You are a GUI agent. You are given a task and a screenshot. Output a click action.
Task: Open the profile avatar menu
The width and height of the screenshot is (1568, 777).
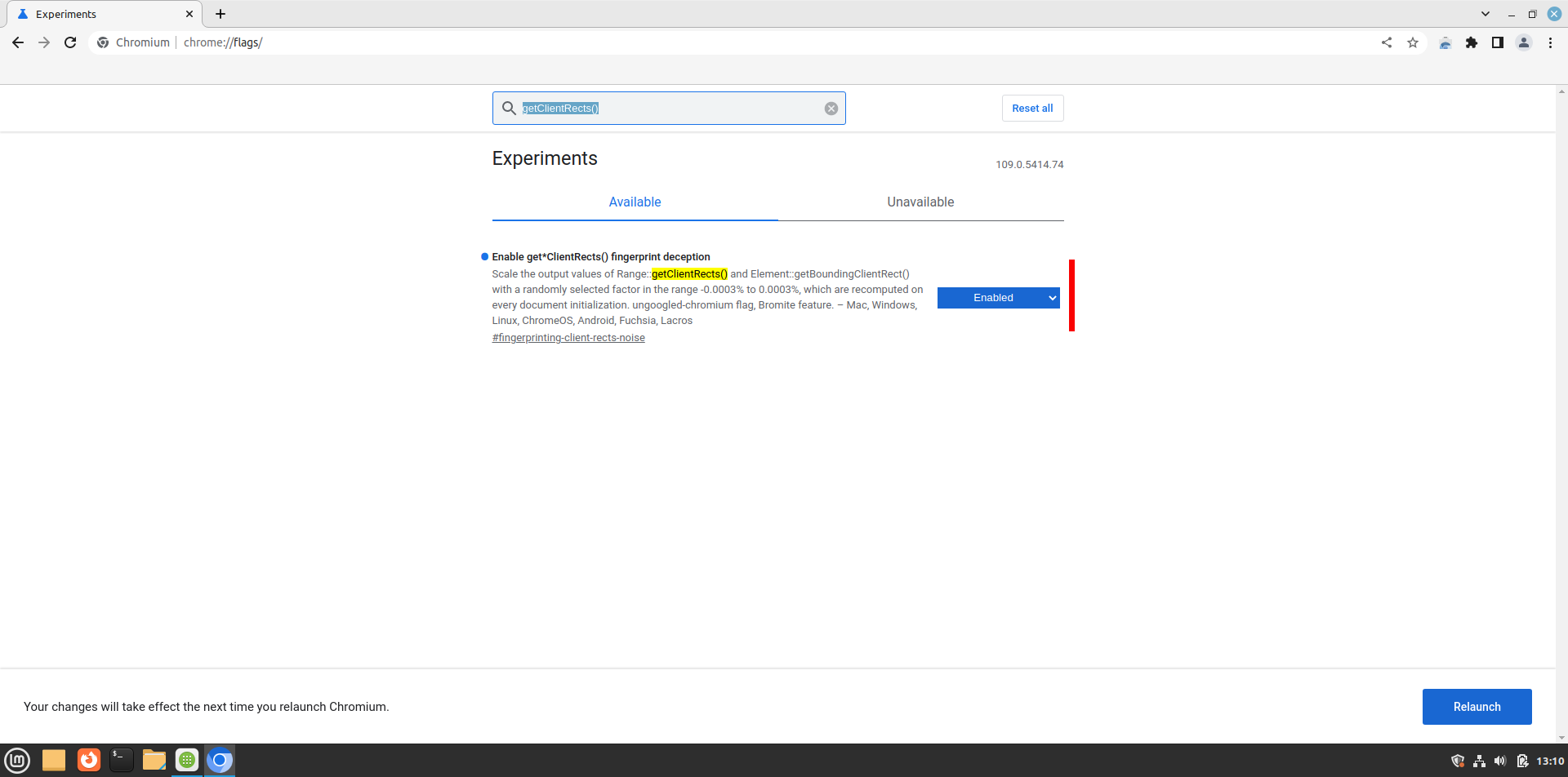[x=1524, y=42]
